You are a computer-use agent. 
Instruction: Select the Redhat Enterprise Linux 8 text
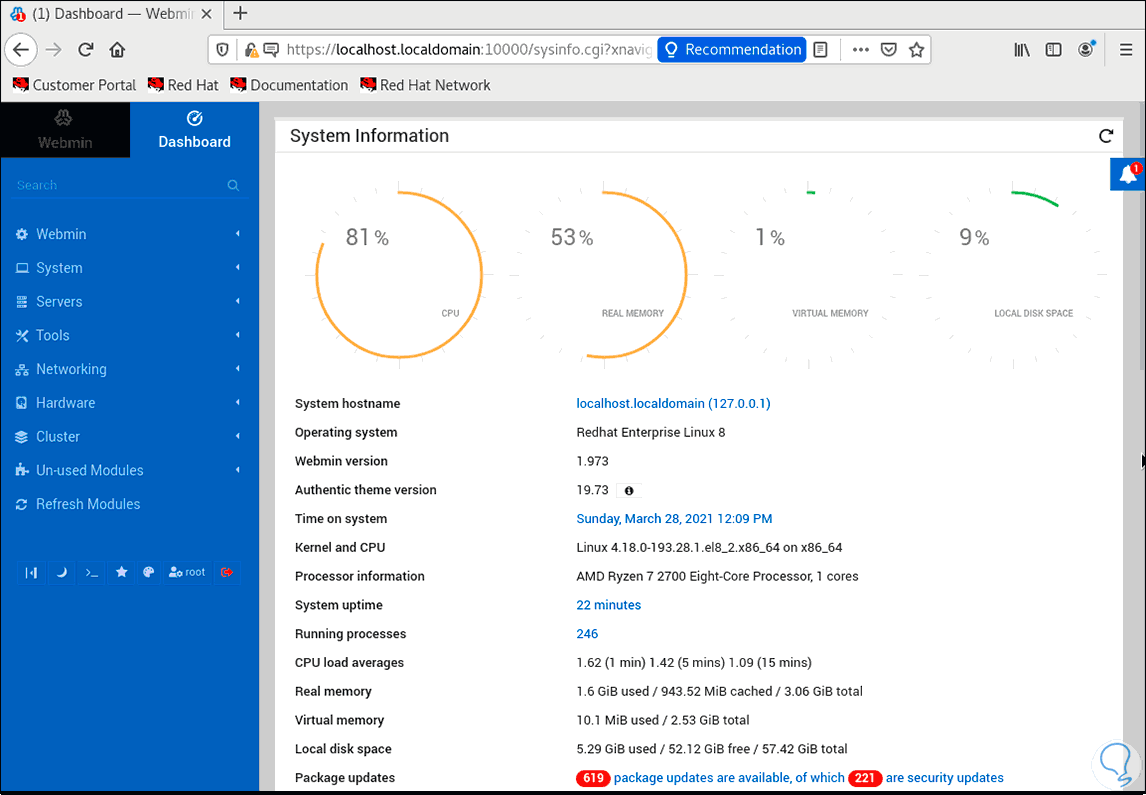[x=650, y=433]
